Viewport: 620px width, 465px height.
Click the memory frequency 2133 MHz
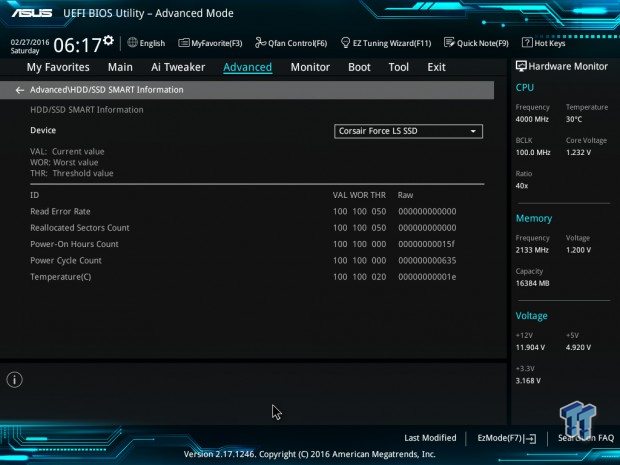click(x=532, y=250)
